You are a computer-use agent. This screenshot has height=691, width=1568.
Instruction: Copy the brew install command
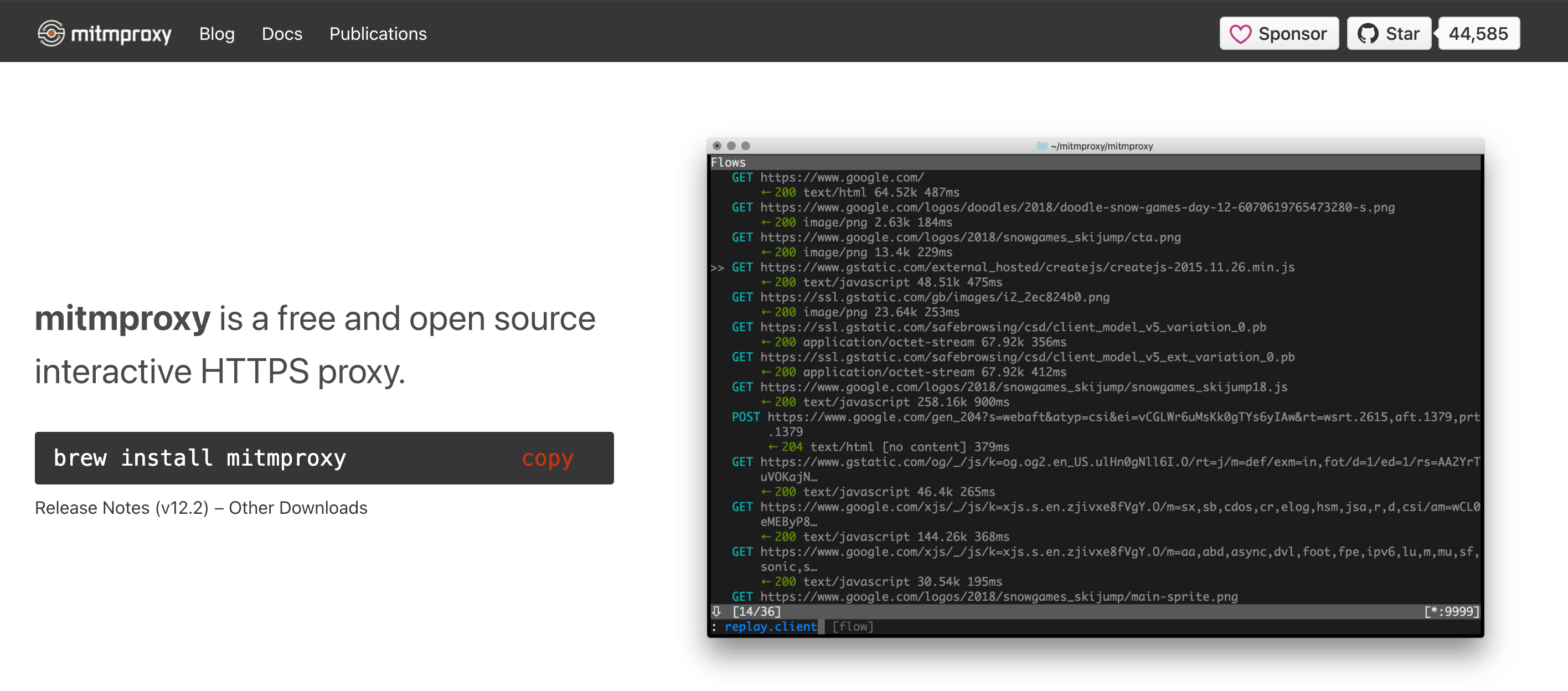[x=547, y=458]
